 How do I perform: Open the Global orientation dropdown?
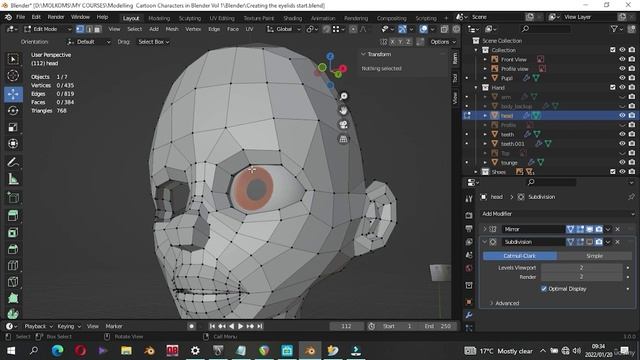(284, 29)
